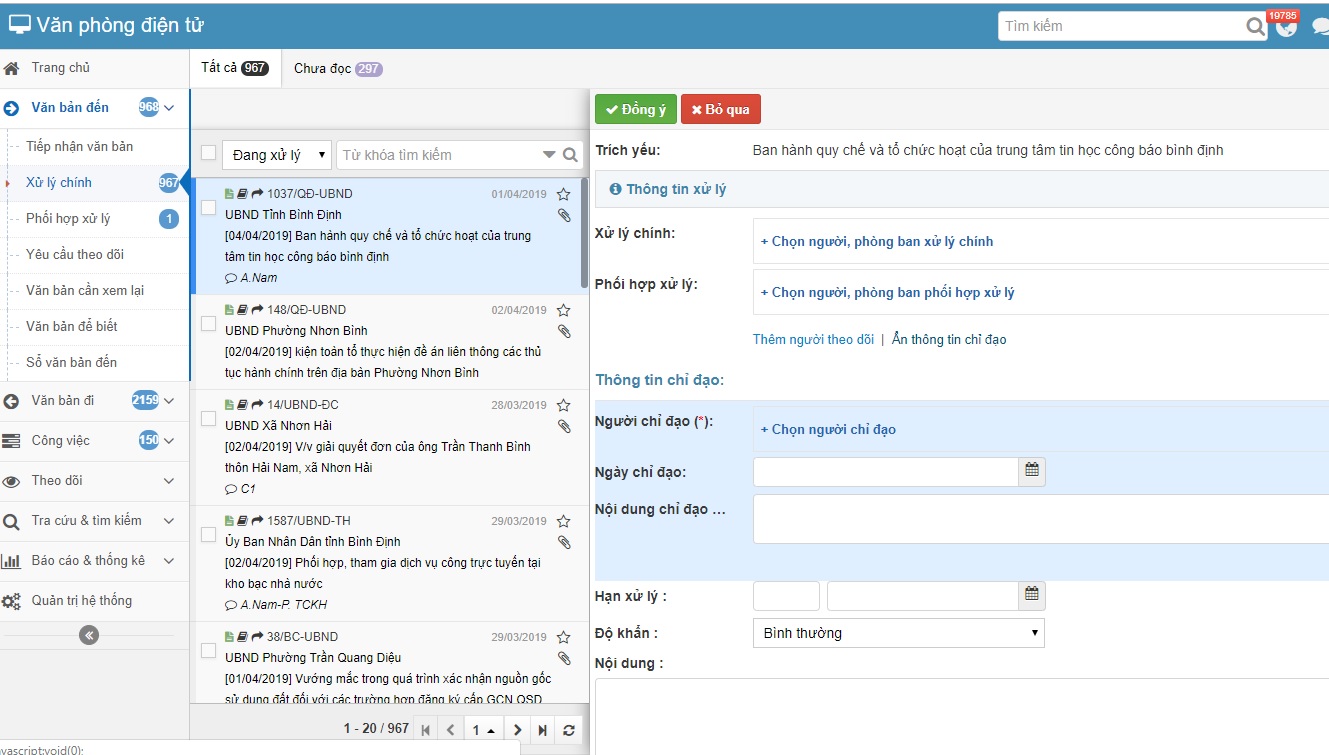The image size is (1329, 755).
Task: Open attachment paperclip of 1587/UBND-TH
Action: tap(564, 542)
